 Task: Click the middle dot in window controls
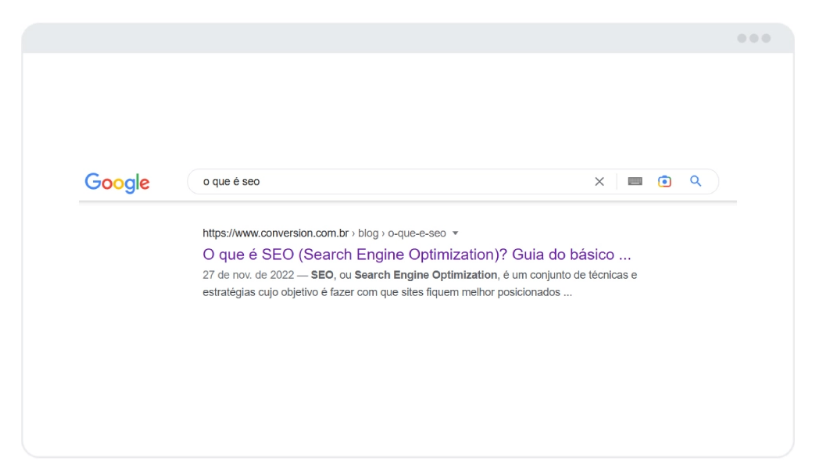754,38
